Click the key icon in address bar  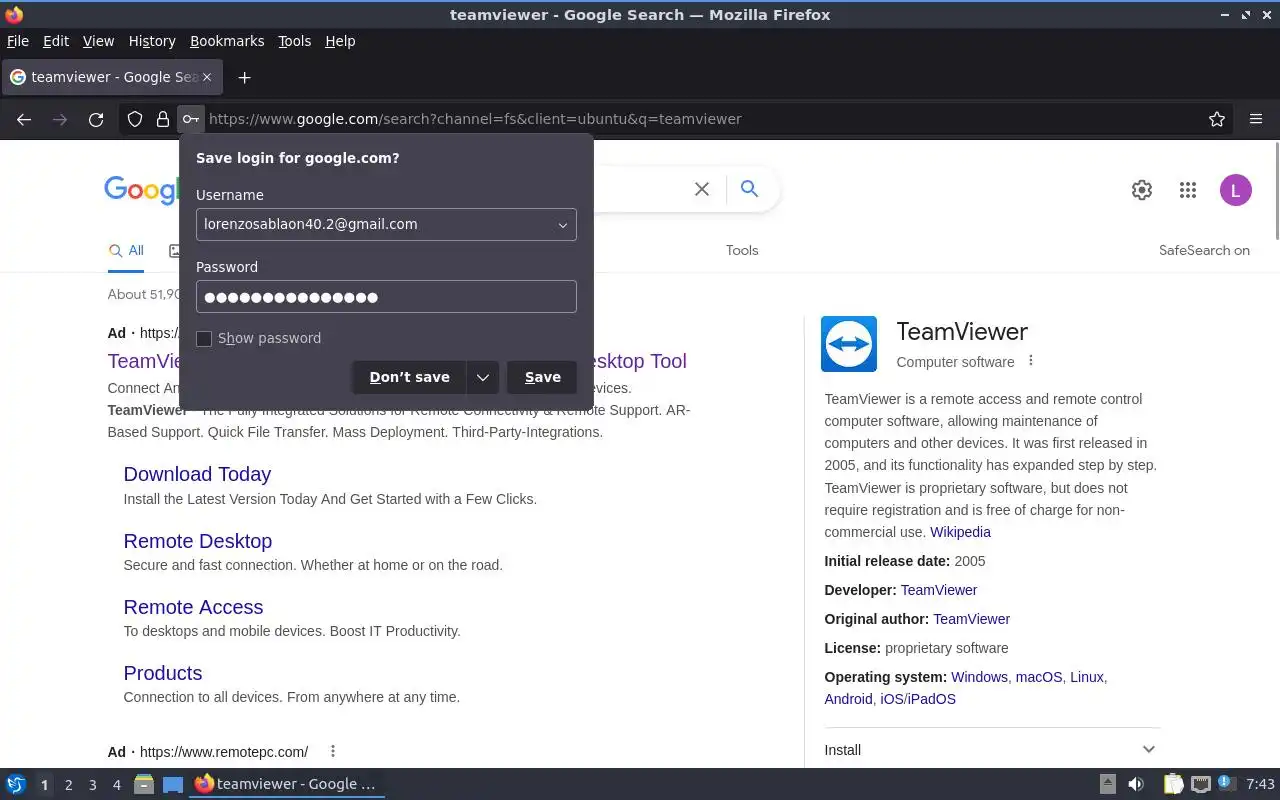[190, 119]
